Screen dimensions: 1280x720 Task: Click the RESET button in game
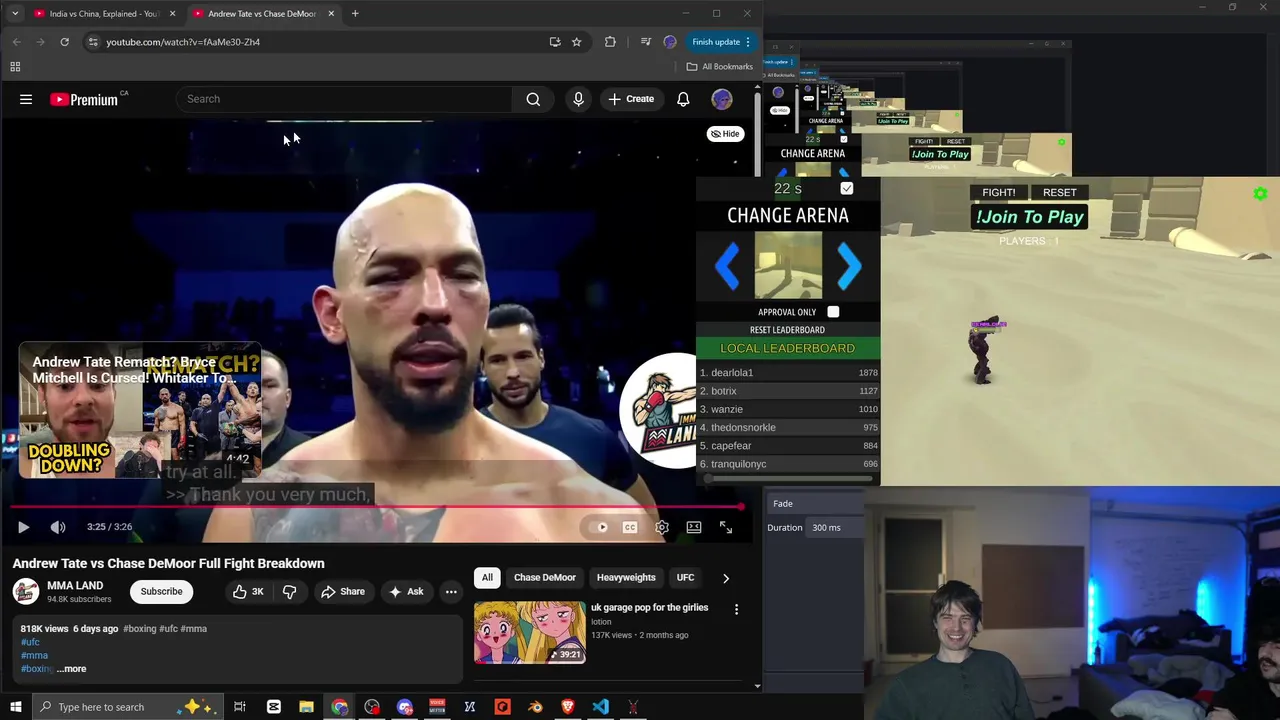click(x=1060, y=192)
